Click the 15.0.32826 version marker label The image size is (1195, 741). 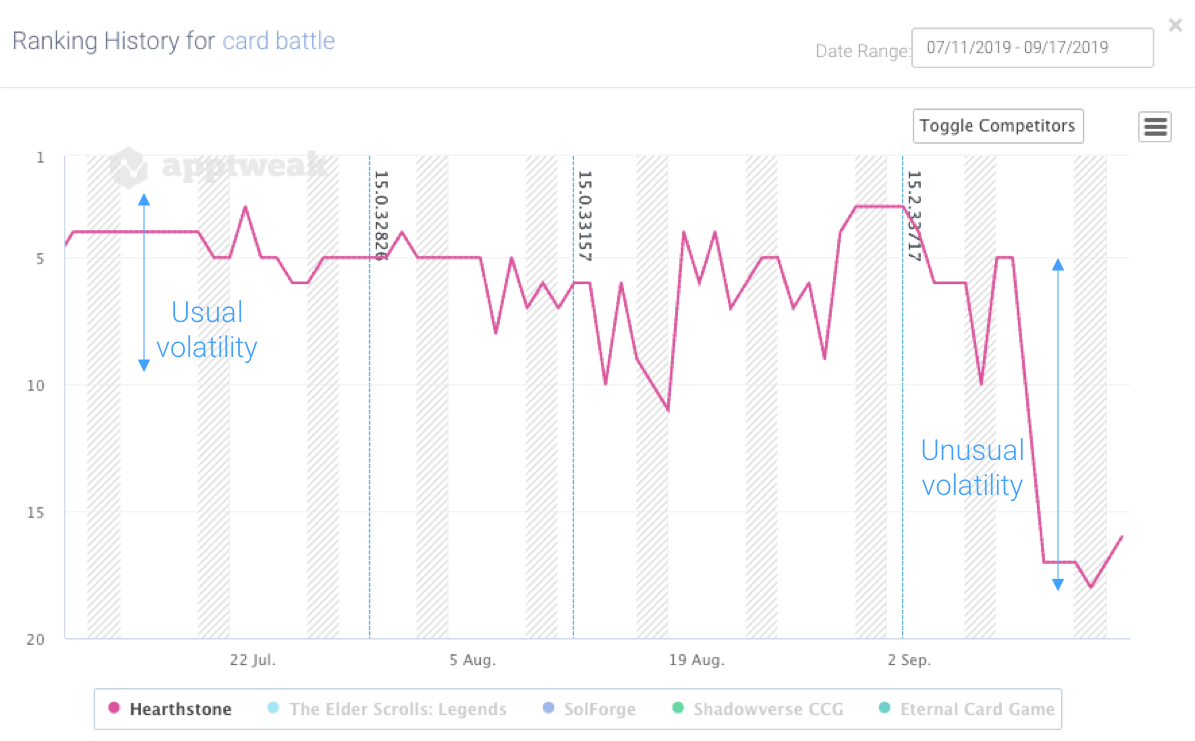381,215
